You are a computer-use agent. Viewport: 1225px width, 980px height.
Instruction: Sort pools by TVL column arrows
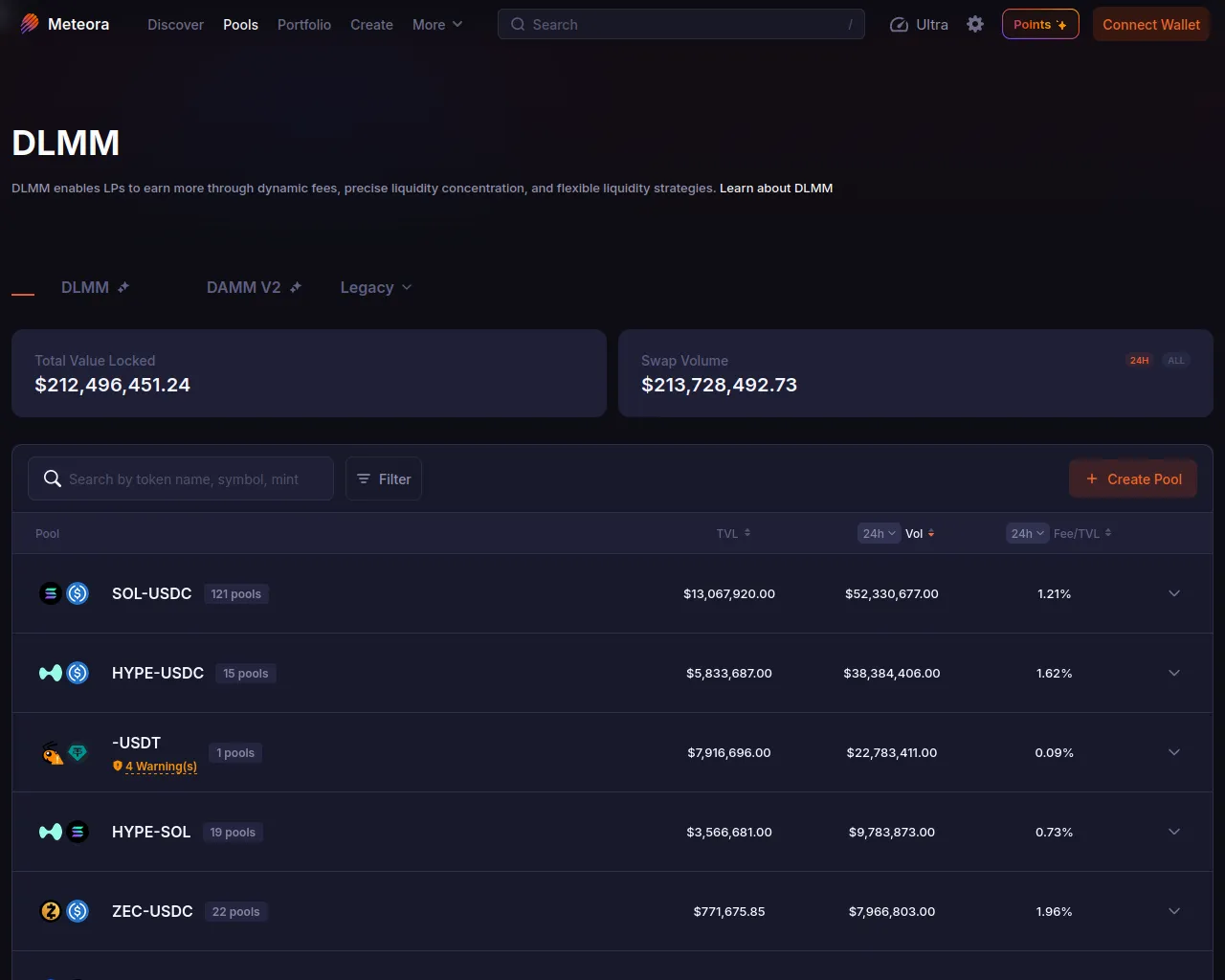pyautogui.click(x=747, y=533)
